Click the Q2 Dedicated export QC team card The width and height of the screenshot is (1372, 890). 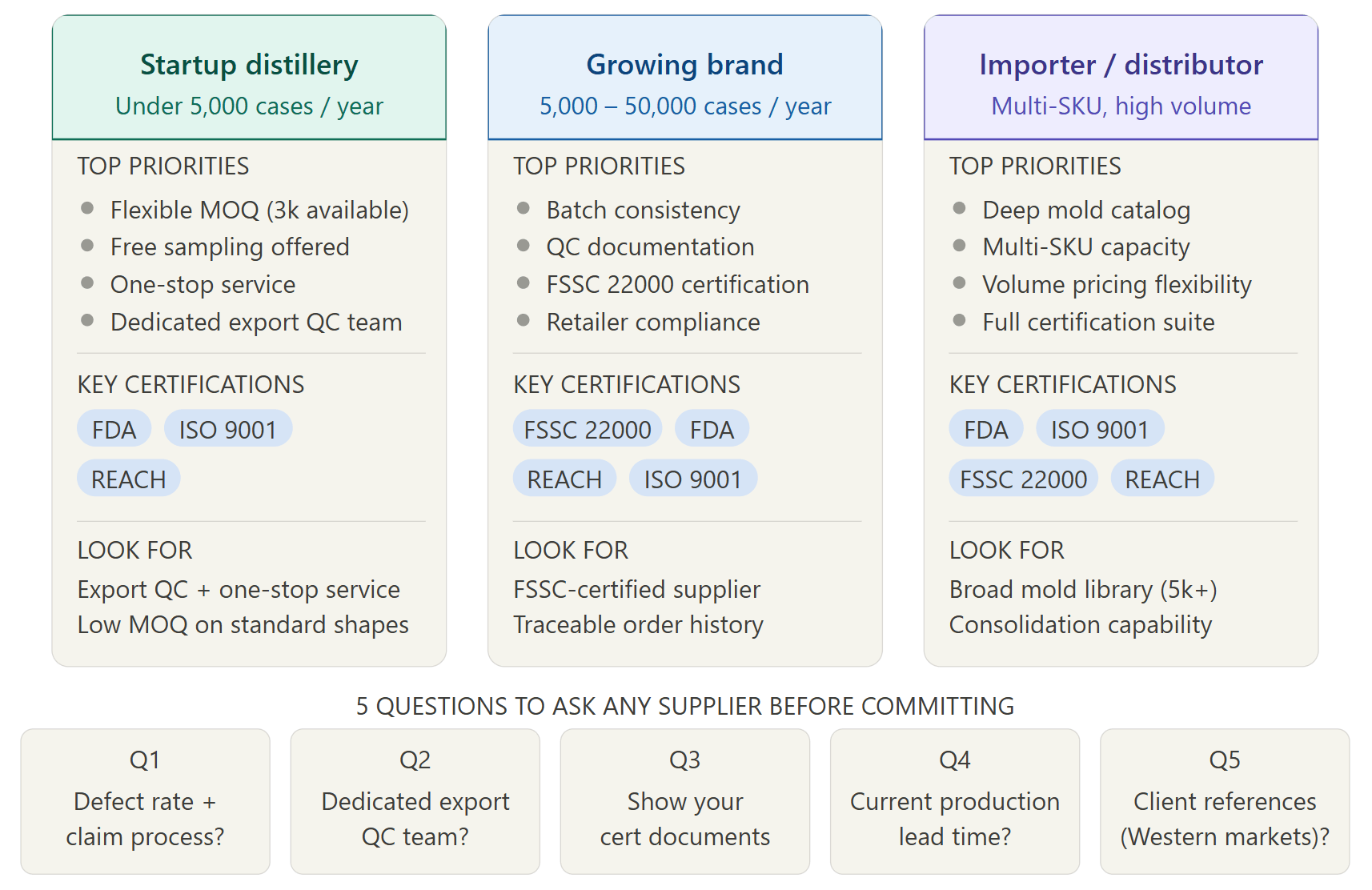click(x=415, y=801)
